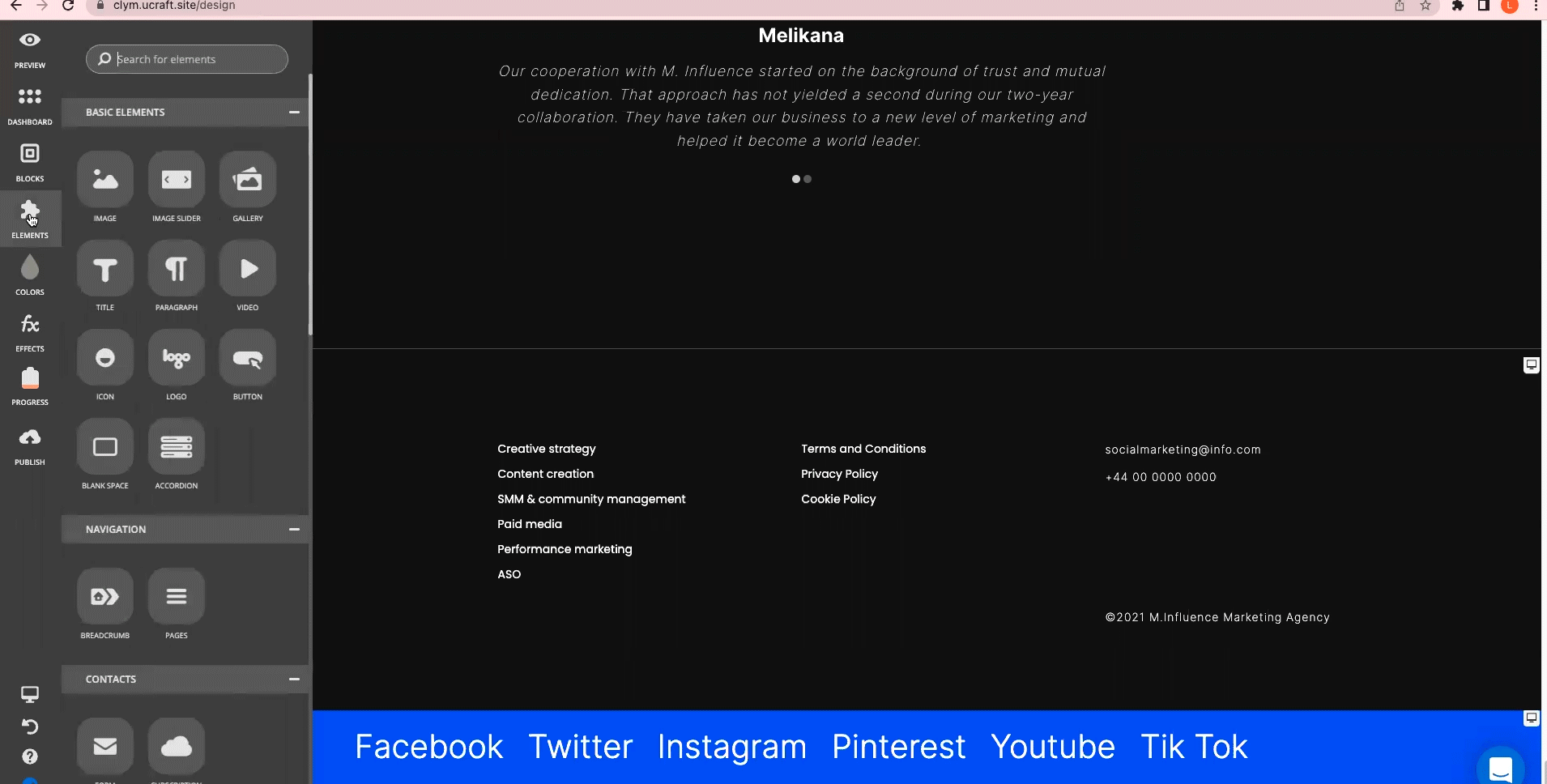Image resolution: width=1547 pixels, height=784 pixels.
Task: Select the Pages navigation element
Action: pos(177,596)
